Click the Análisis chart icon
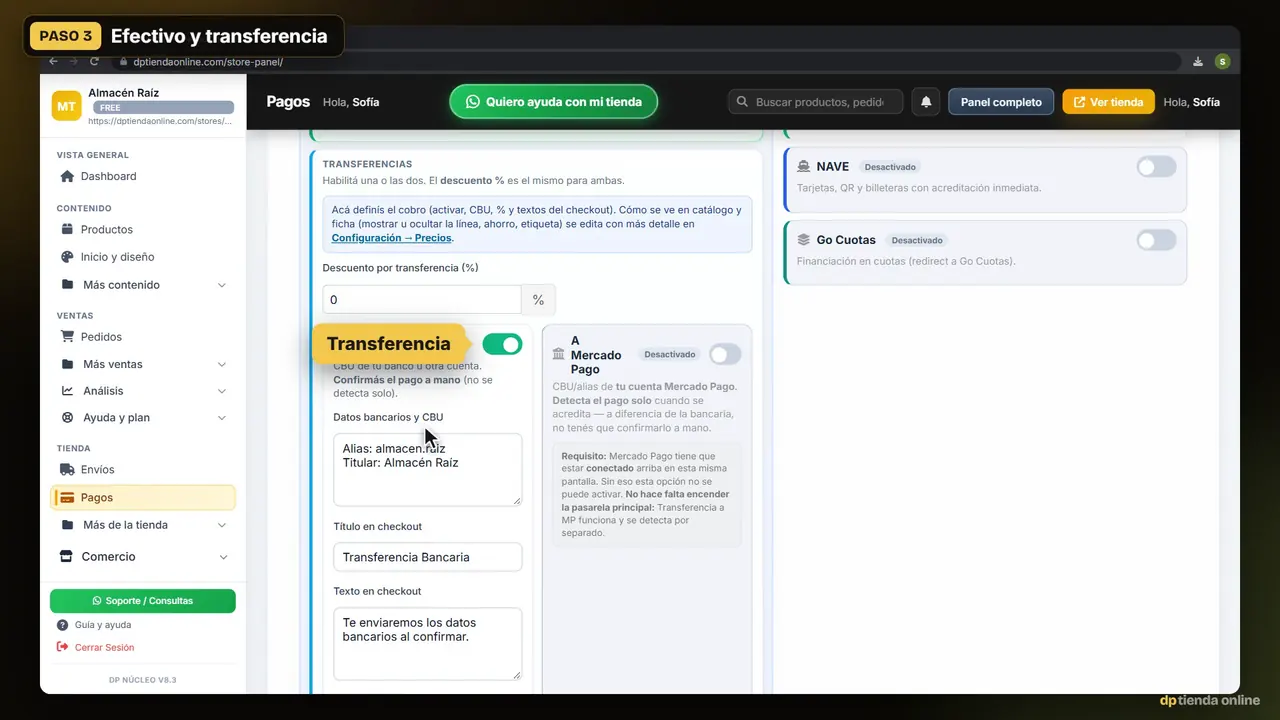Screen dimensions: 1280x720 [67, 391]
